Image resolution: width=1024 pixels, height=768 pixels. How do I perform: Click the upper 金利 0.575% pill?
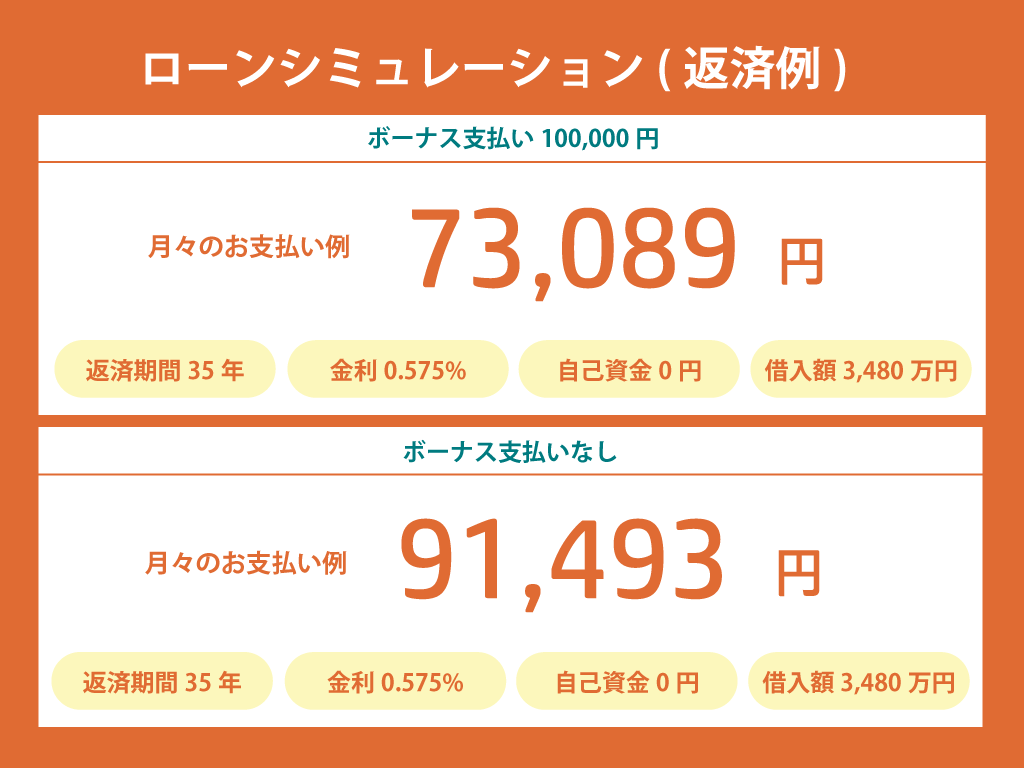tap(398, 369)
